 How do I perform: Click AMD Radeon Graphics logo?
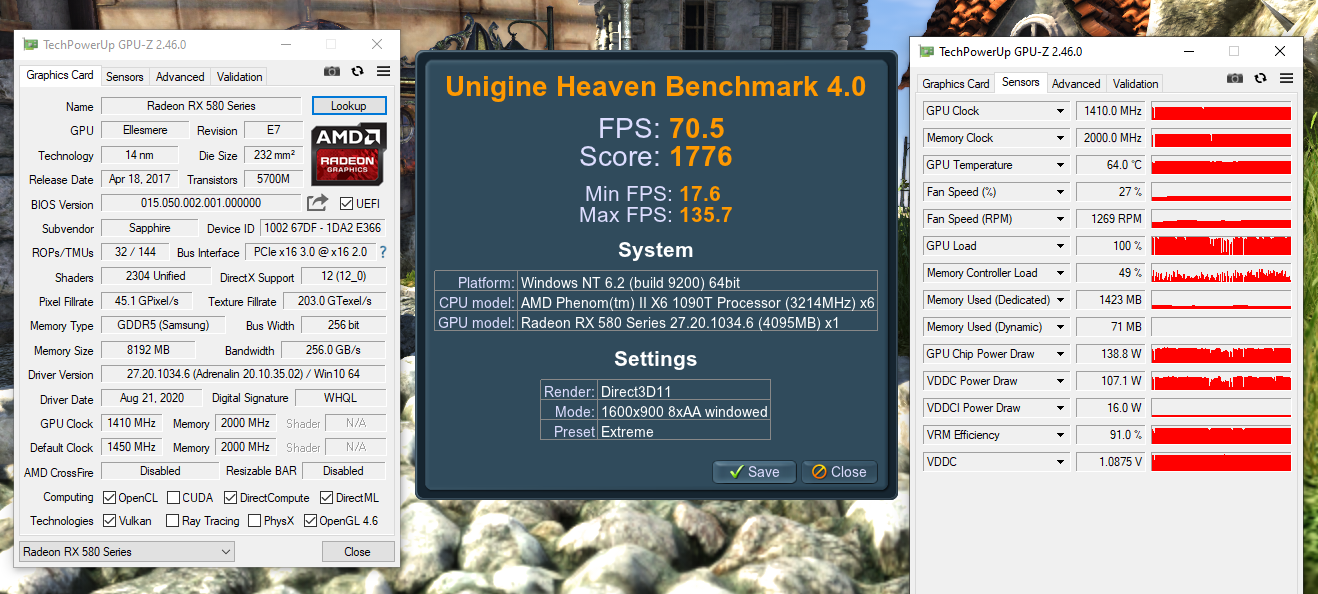(349, 154)
